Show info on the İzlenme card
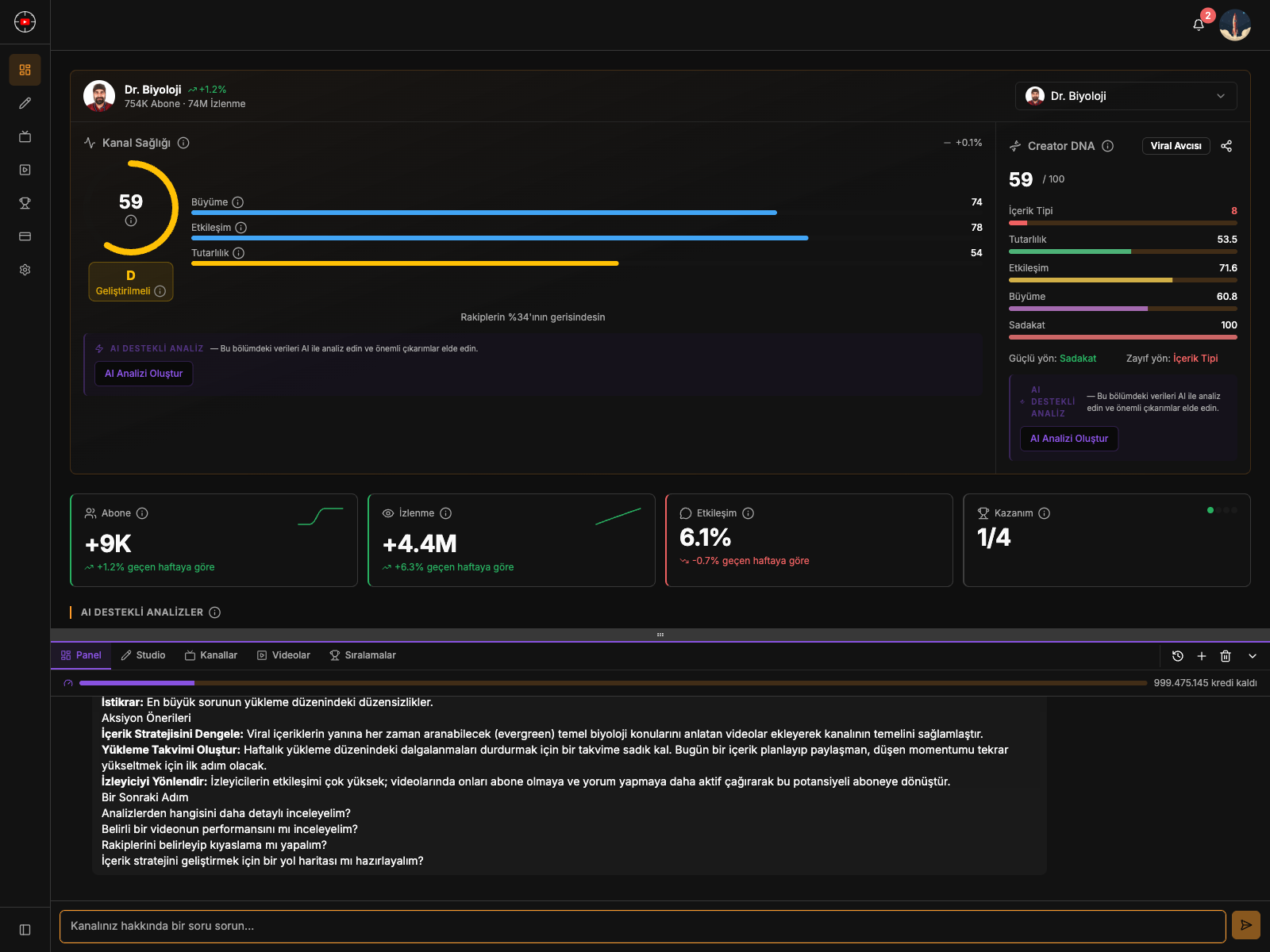 click(445, 513)
